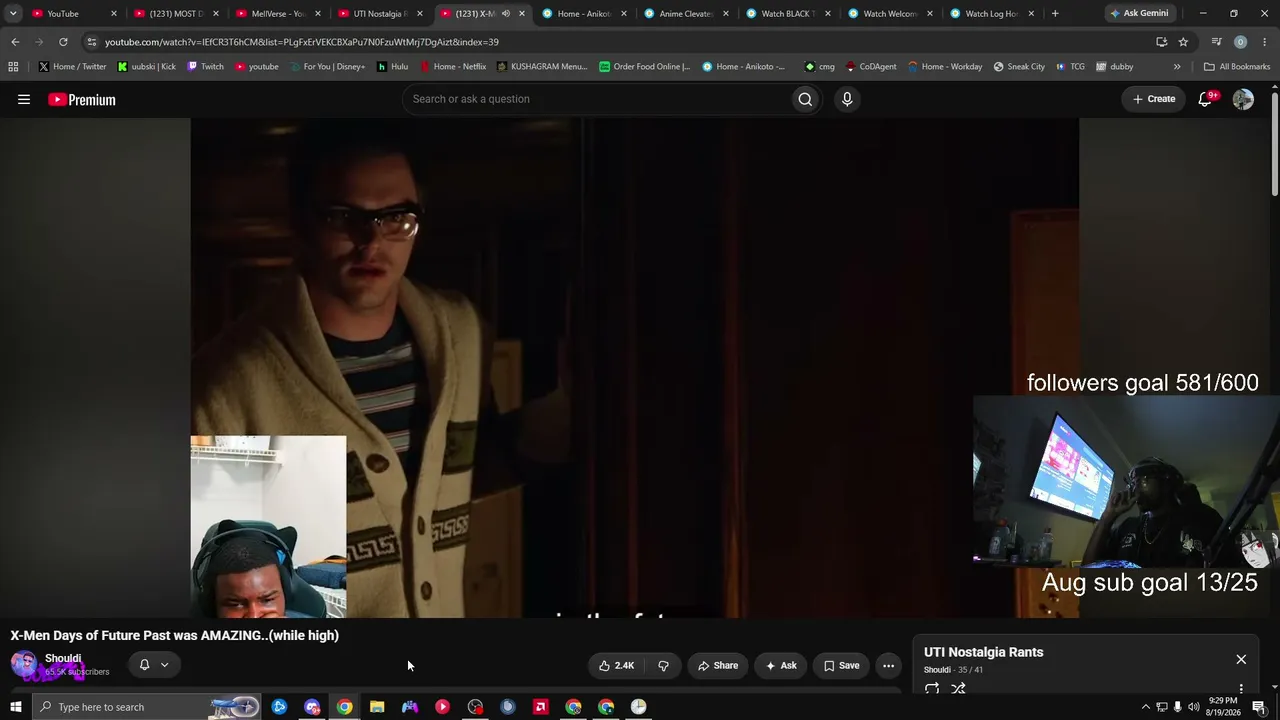Open the Chrome profile button
1280x720 pixels.
(x=1240, y=42)
